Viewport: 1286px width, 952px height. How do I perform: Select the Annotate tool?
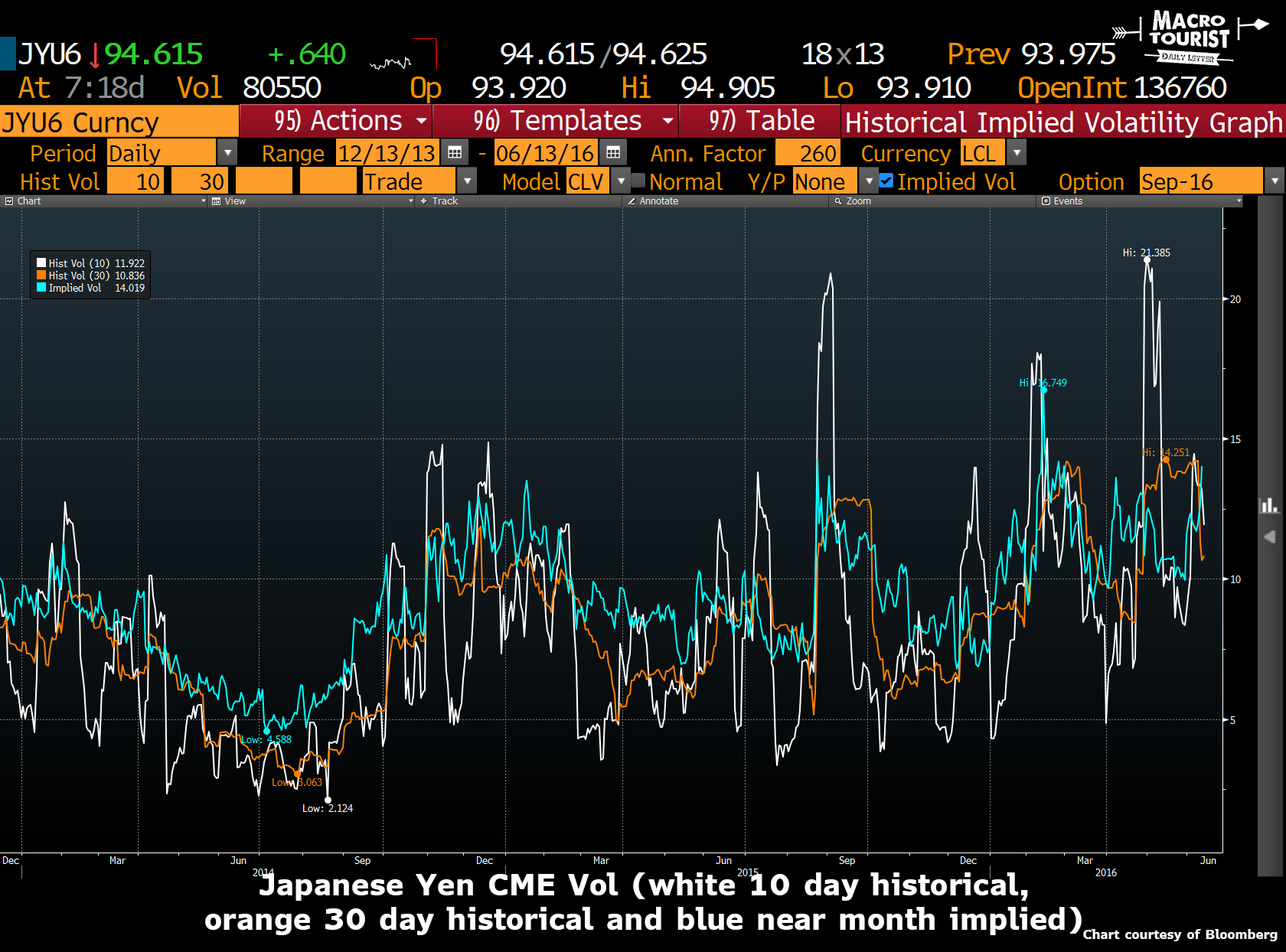[x=658, y=201]
